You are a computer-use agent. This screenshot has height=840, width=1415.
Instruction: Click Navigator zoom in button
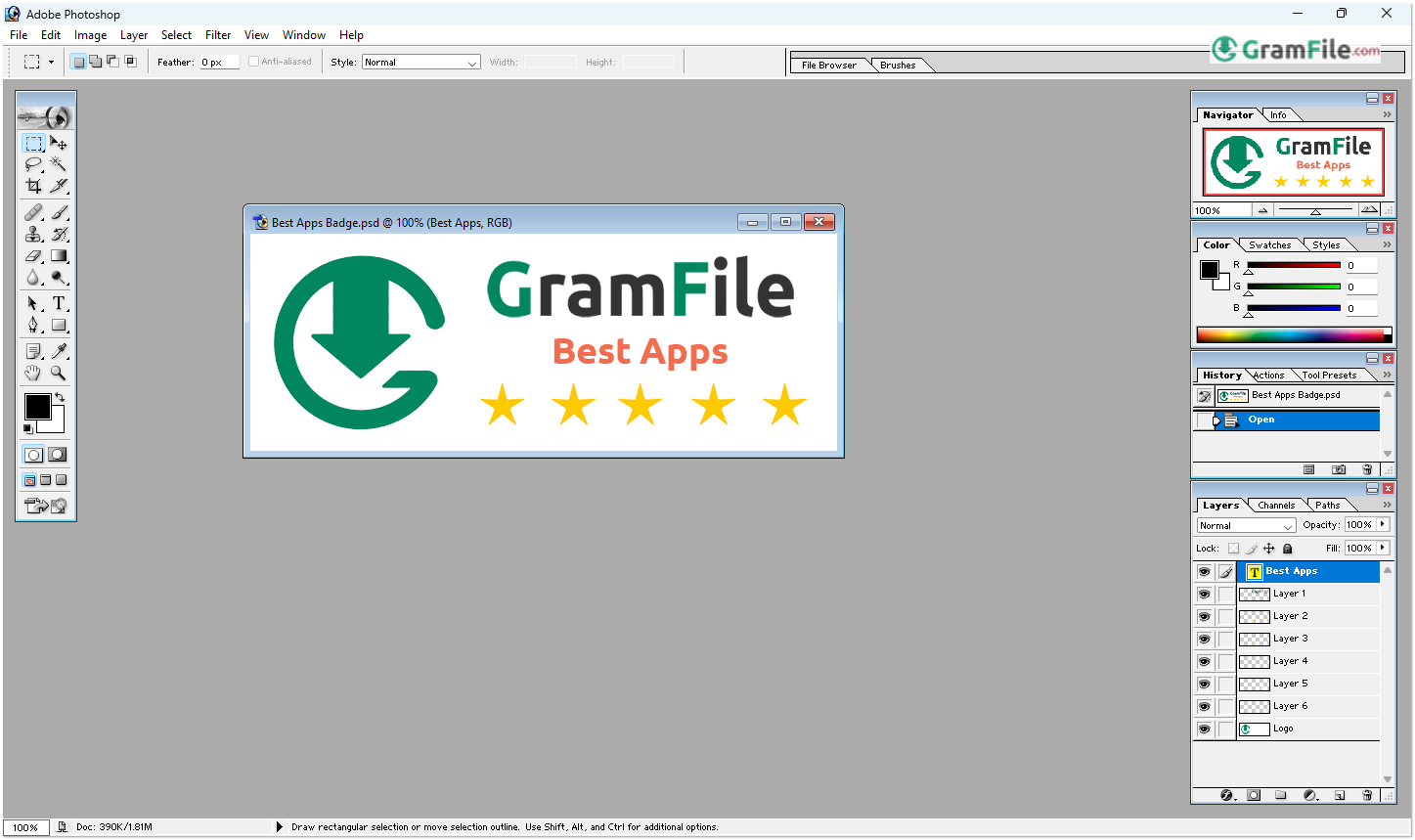pos(1369,210)
